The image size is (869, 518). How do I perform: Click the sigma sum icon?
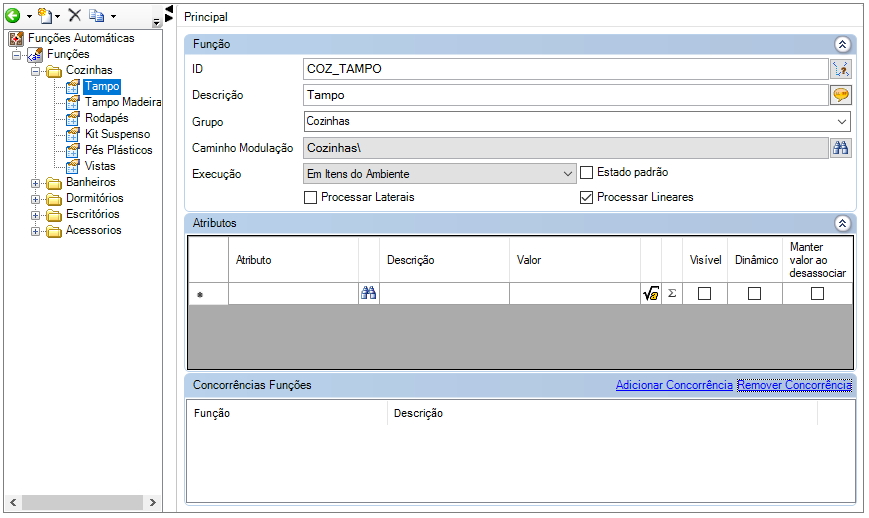(672, 294)
